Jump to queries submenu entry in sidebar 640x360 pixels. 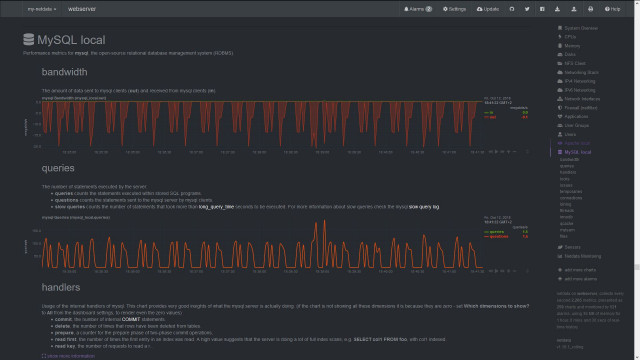coord(567,166)
